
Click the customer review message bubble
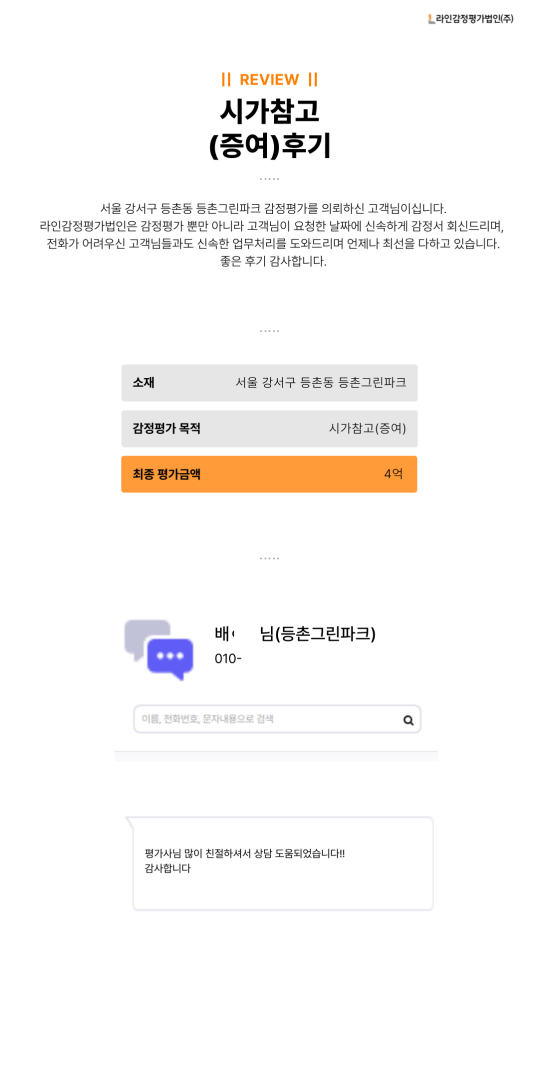pyautogui.click(x=282, y=863)
